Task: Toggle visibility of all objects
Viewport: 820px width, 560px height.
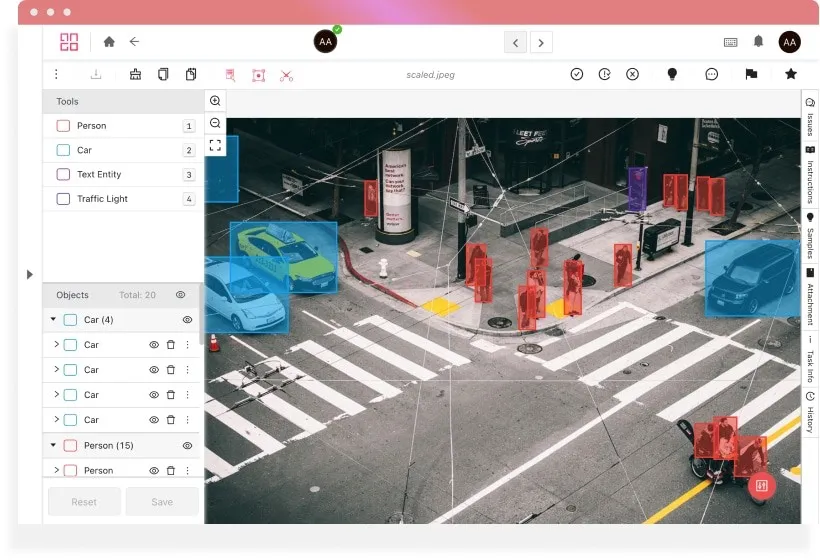Action: (181, 295)
